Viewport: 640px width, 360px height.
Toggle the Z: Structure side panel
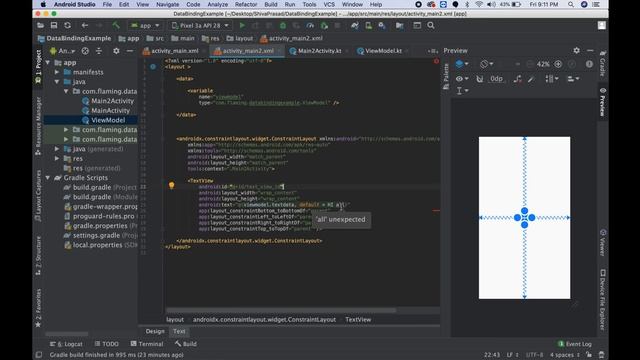38,256
